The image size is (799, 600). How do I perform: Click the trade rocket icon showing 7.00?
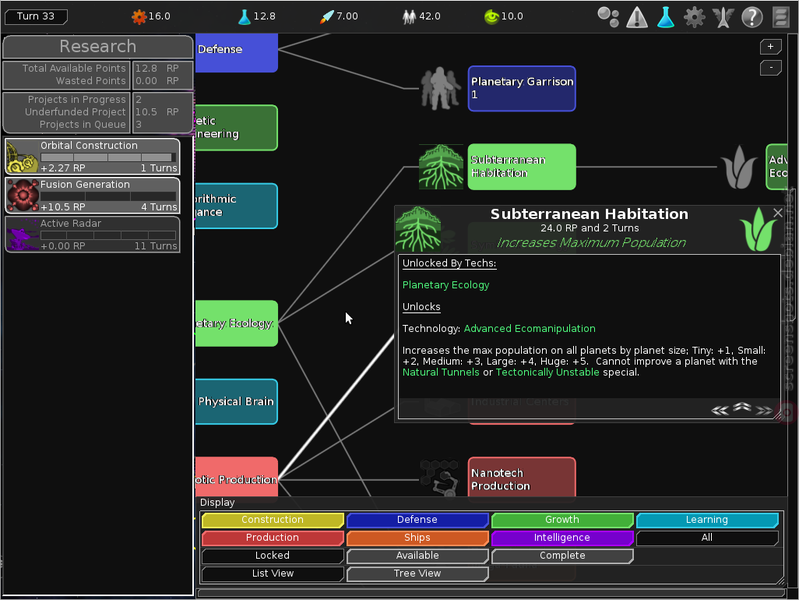[327, 16]
